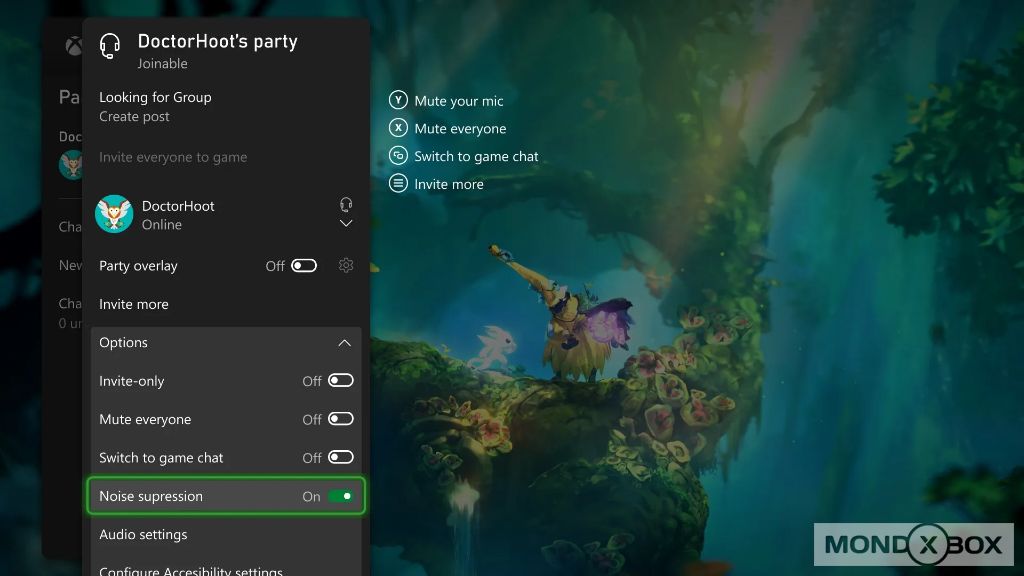Image resolution: width=1024 pixels, height=576 pixels.
Task: Open Audio settings menu entry
Action: pos(143,534)
